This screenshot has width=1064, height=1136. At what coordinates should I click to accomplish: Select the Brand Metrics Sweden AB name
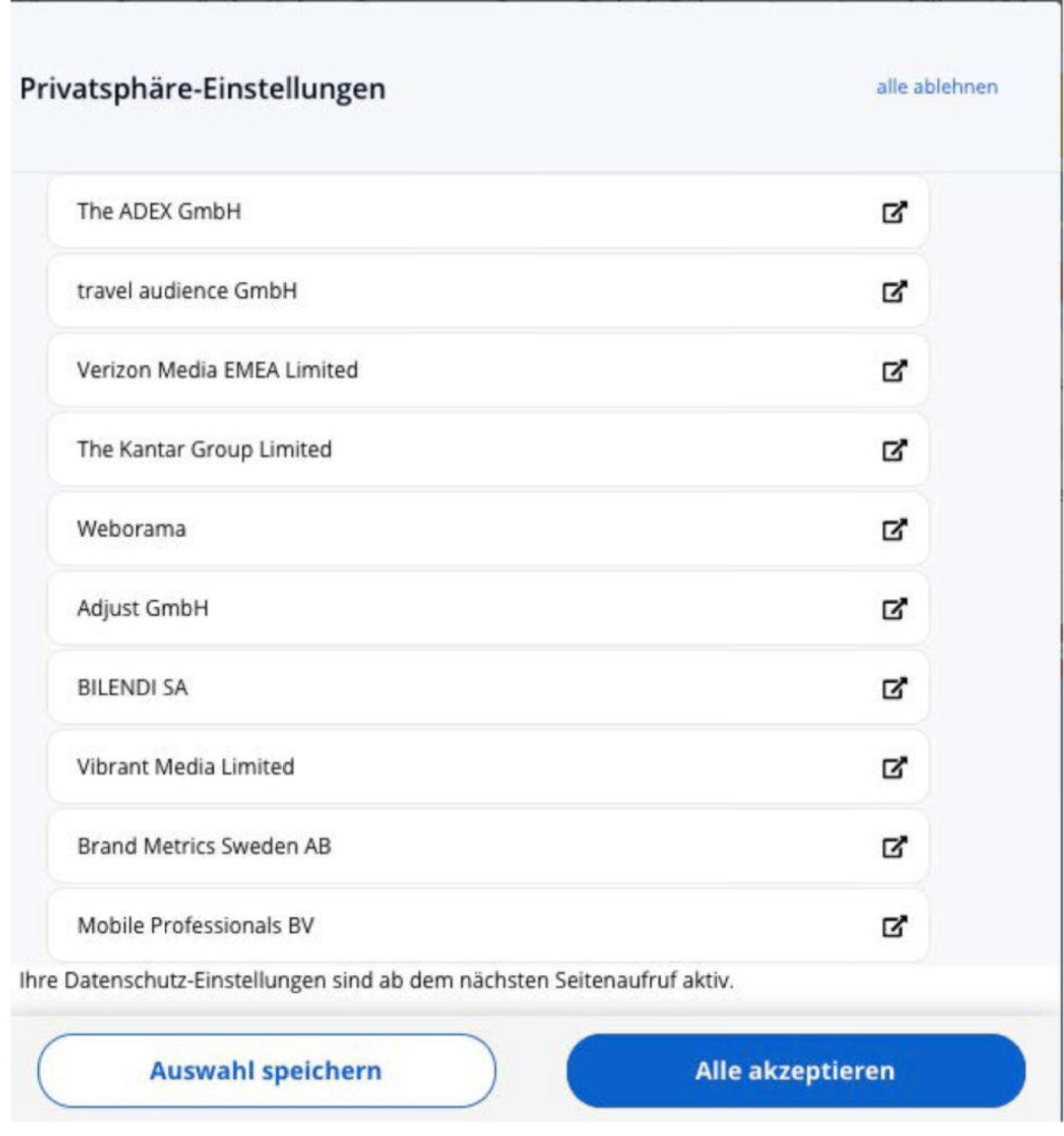204,847
